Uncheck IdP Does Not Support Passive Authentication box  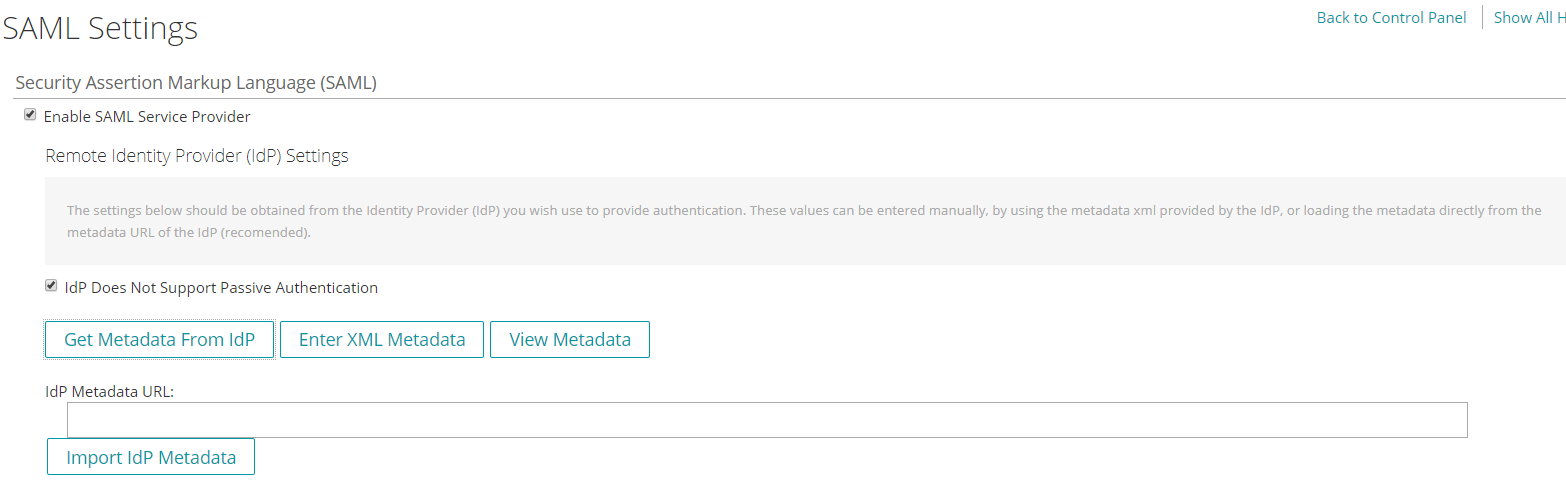click(51, 286)
